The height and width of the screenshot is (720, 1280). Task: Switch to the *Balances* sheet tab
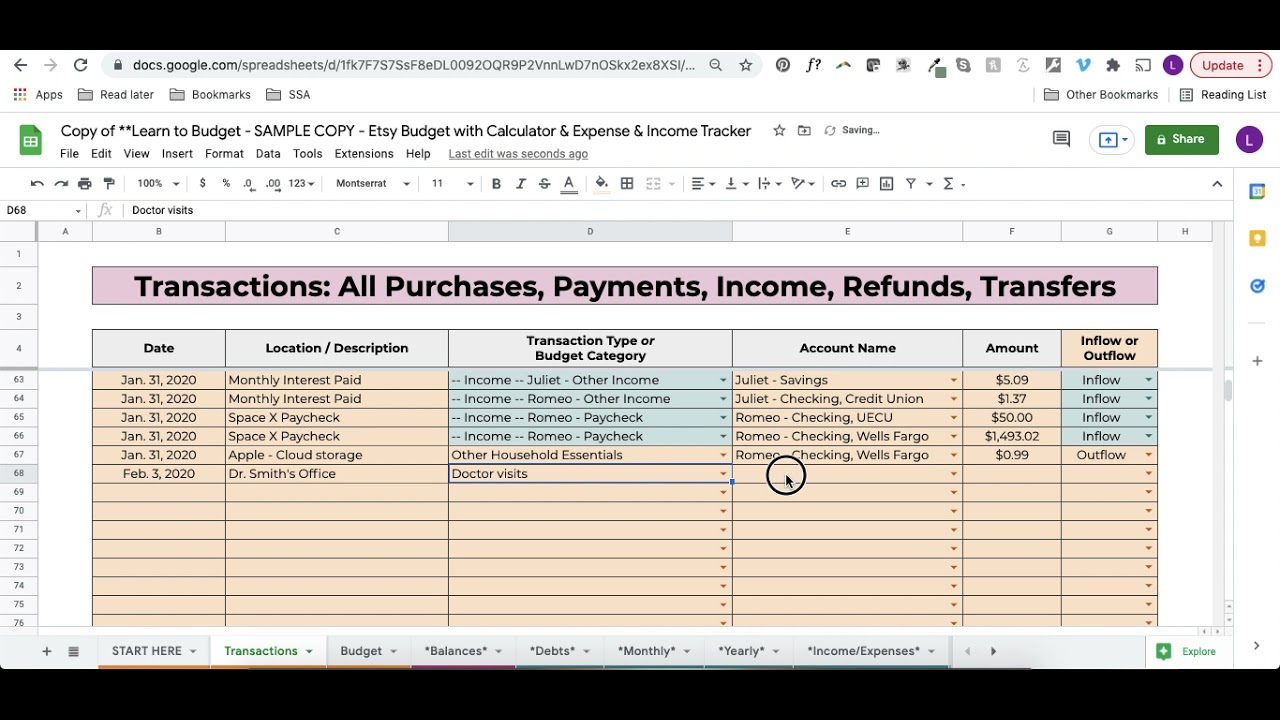pyautogui.click(x=456, y=651)
